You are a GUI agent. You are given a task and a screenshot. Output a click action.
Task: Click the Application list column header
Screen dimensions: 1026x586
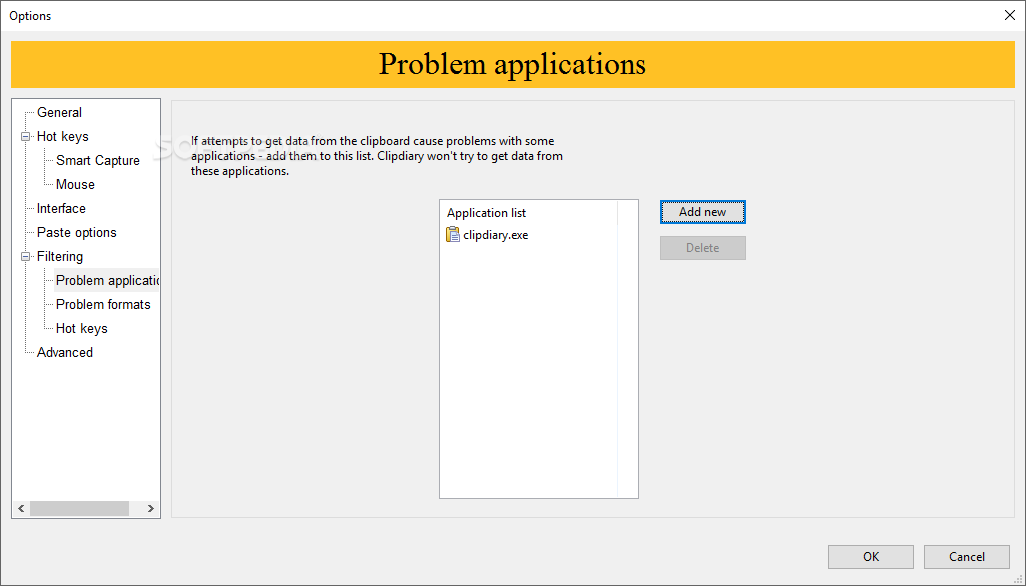pos(529,213)
